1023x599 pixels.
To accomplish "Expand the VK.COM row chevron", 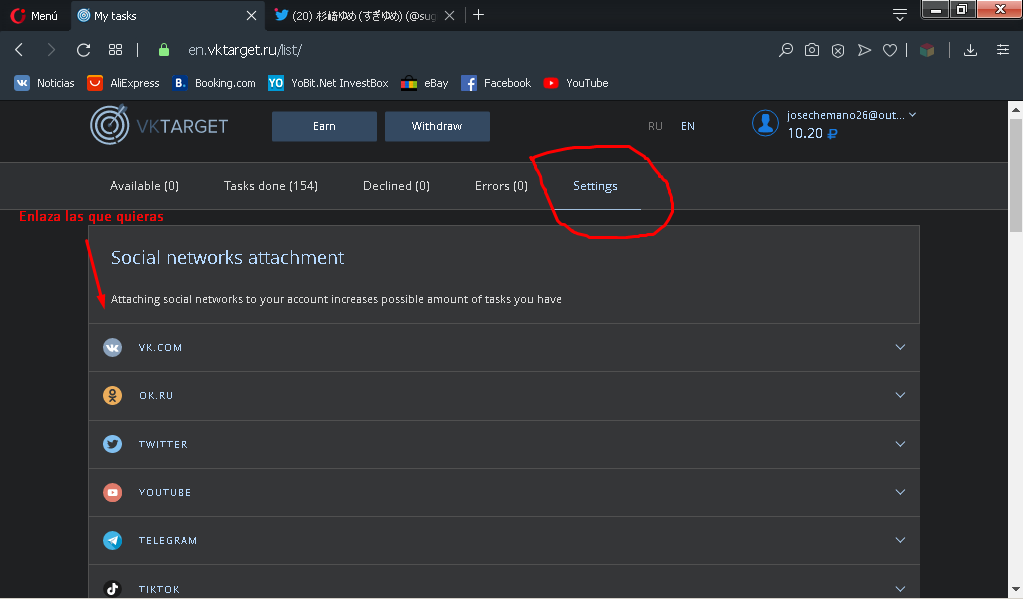I will pyautogui.click(x=900, y=347).
